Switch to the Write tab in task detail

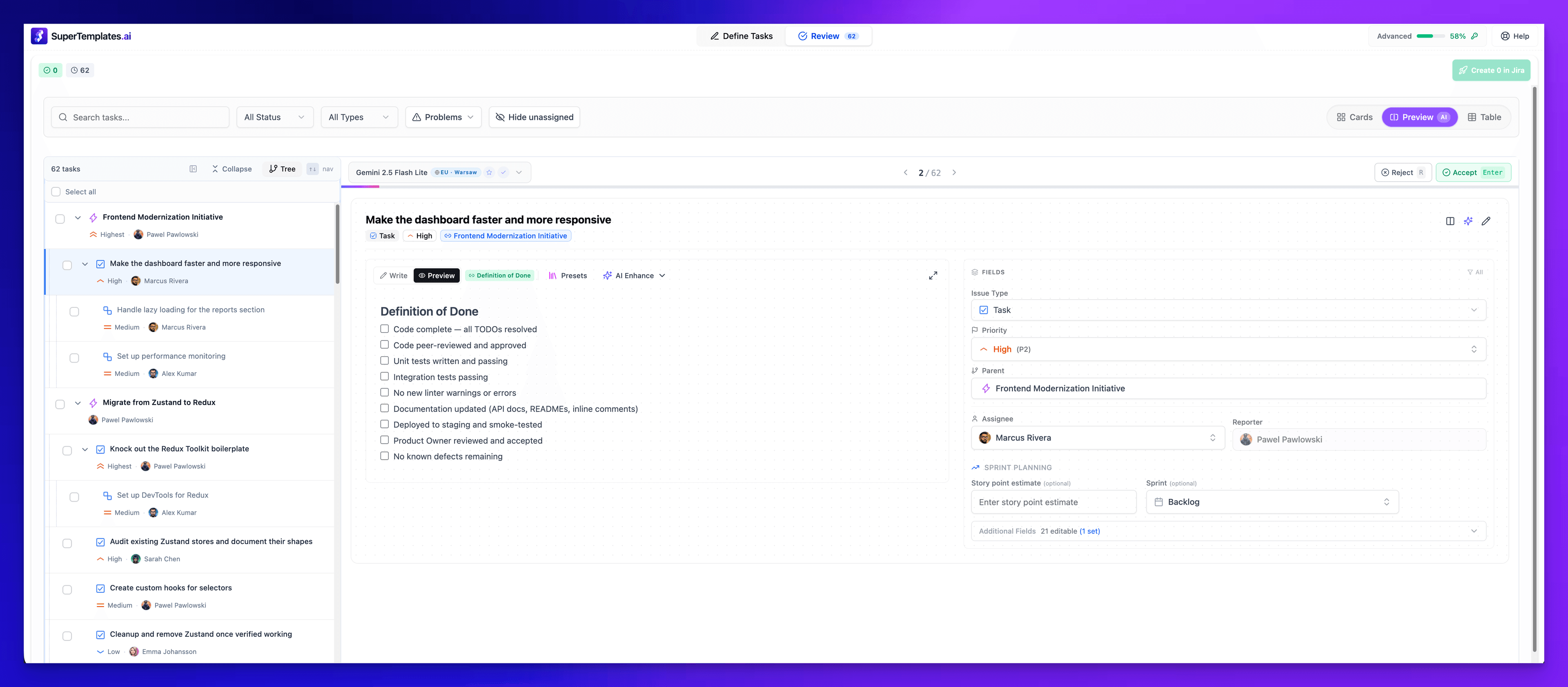(392, 275)
